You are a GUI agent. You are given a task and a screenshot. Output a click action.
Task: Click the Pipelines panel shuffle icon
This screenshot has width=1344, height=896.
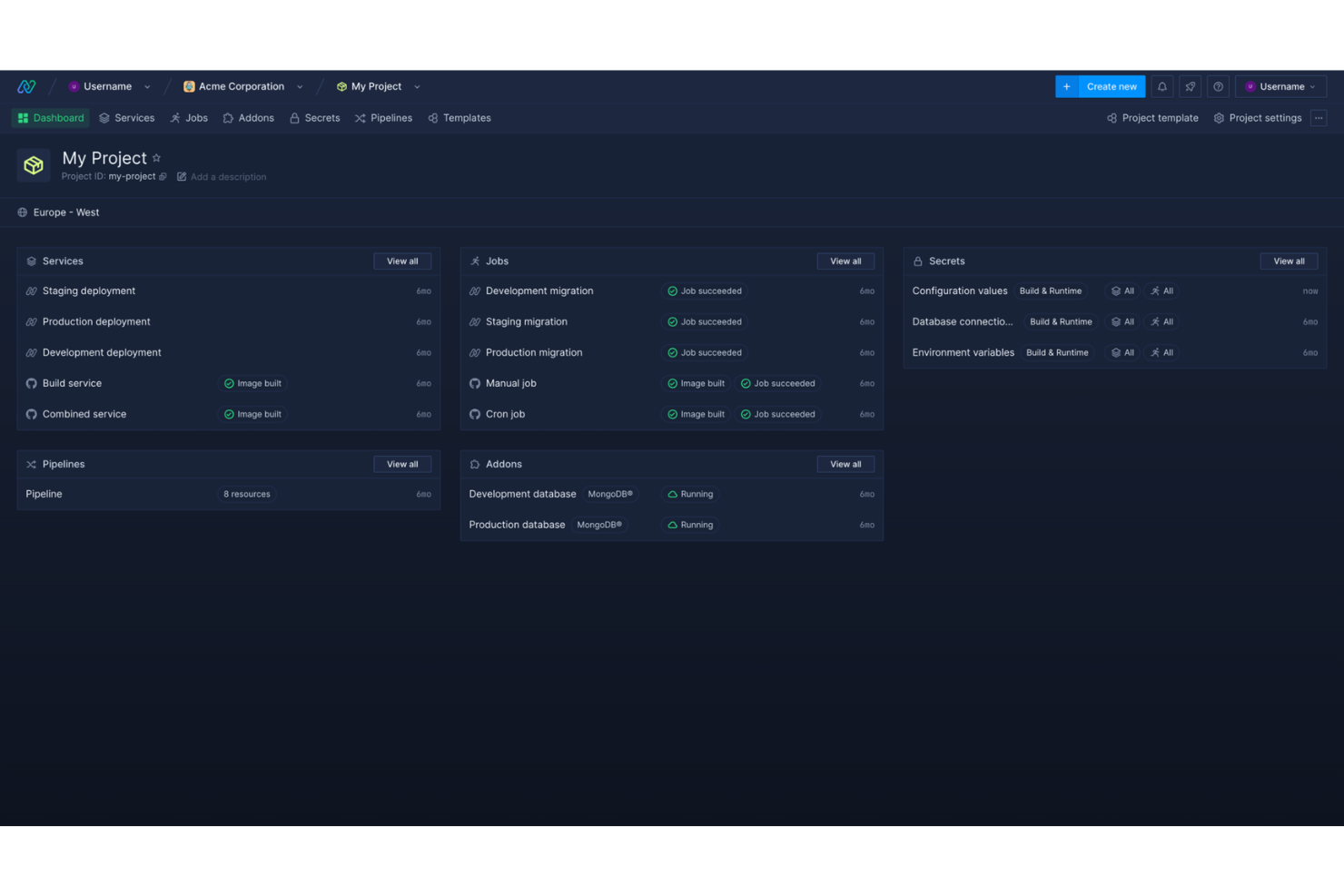point(32,464)
